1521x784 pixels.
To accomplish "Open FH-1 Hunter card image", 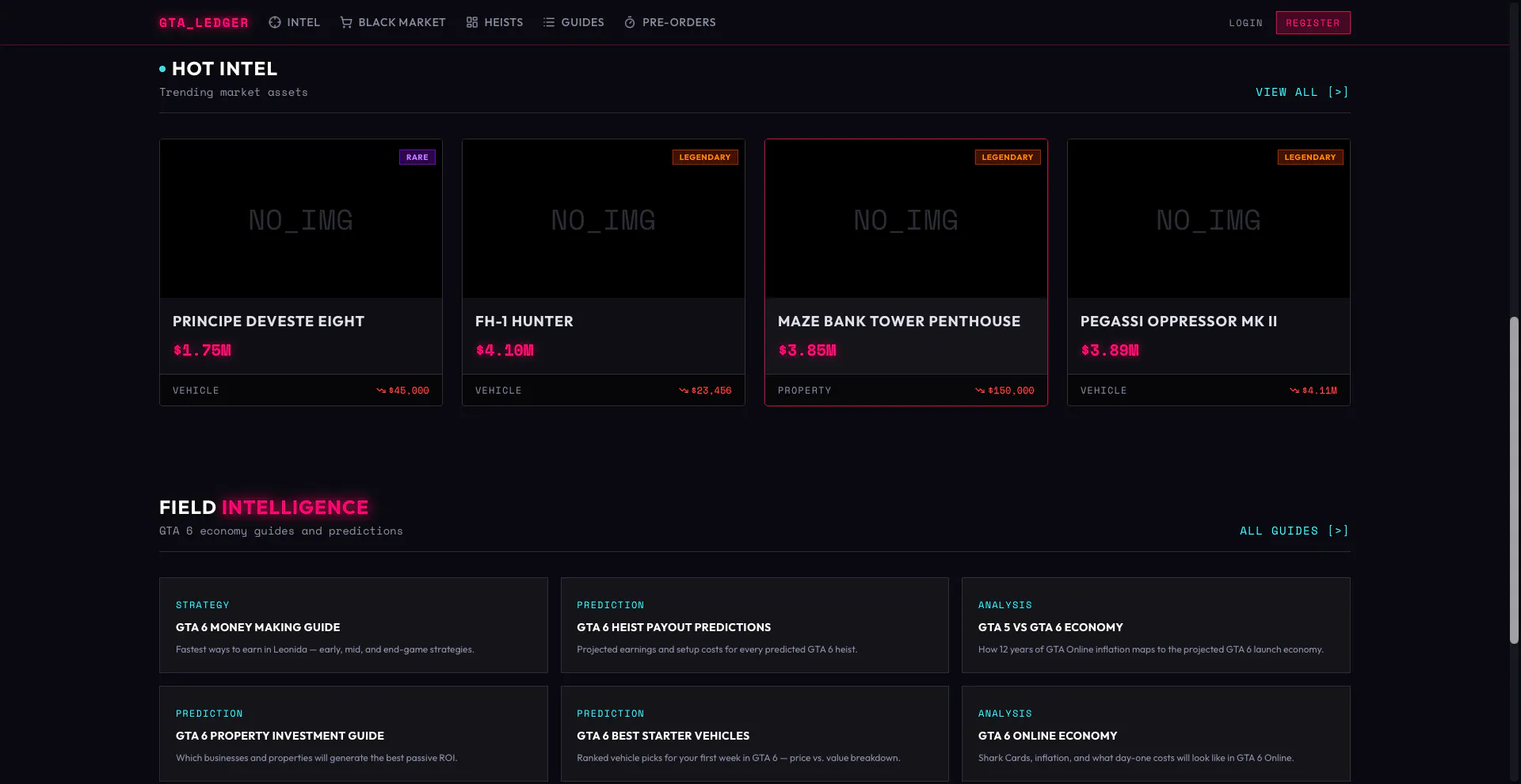I will (604, 219).
